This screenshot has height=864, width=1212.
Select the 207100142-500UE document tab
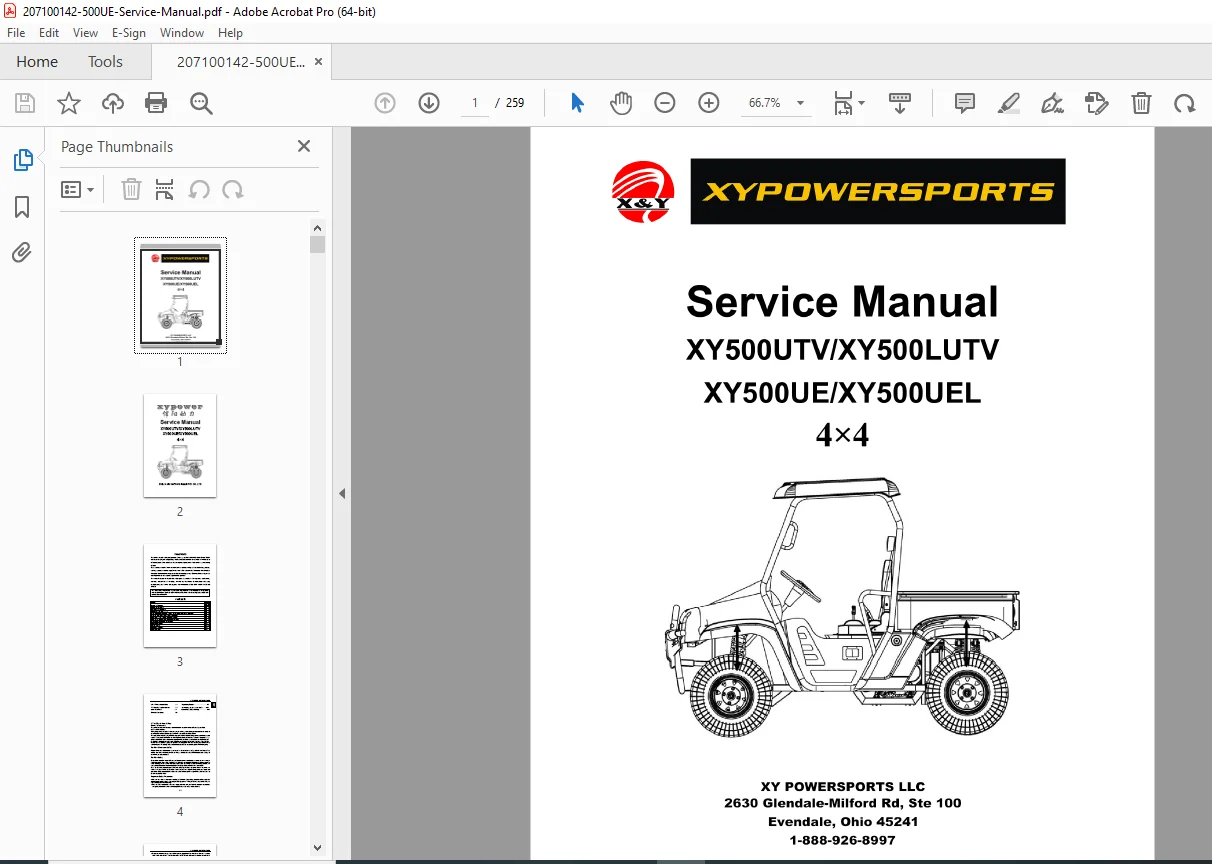pos(241,62)
